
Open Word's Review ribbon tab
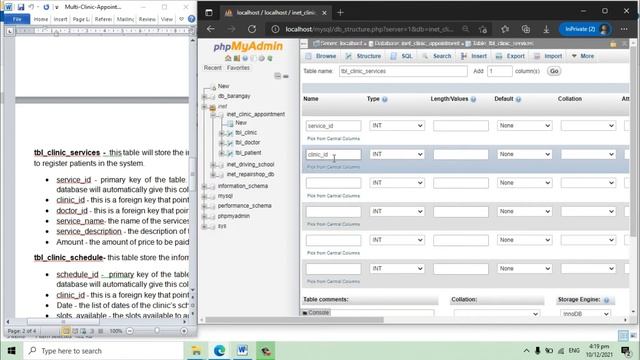tap(147, 19)
